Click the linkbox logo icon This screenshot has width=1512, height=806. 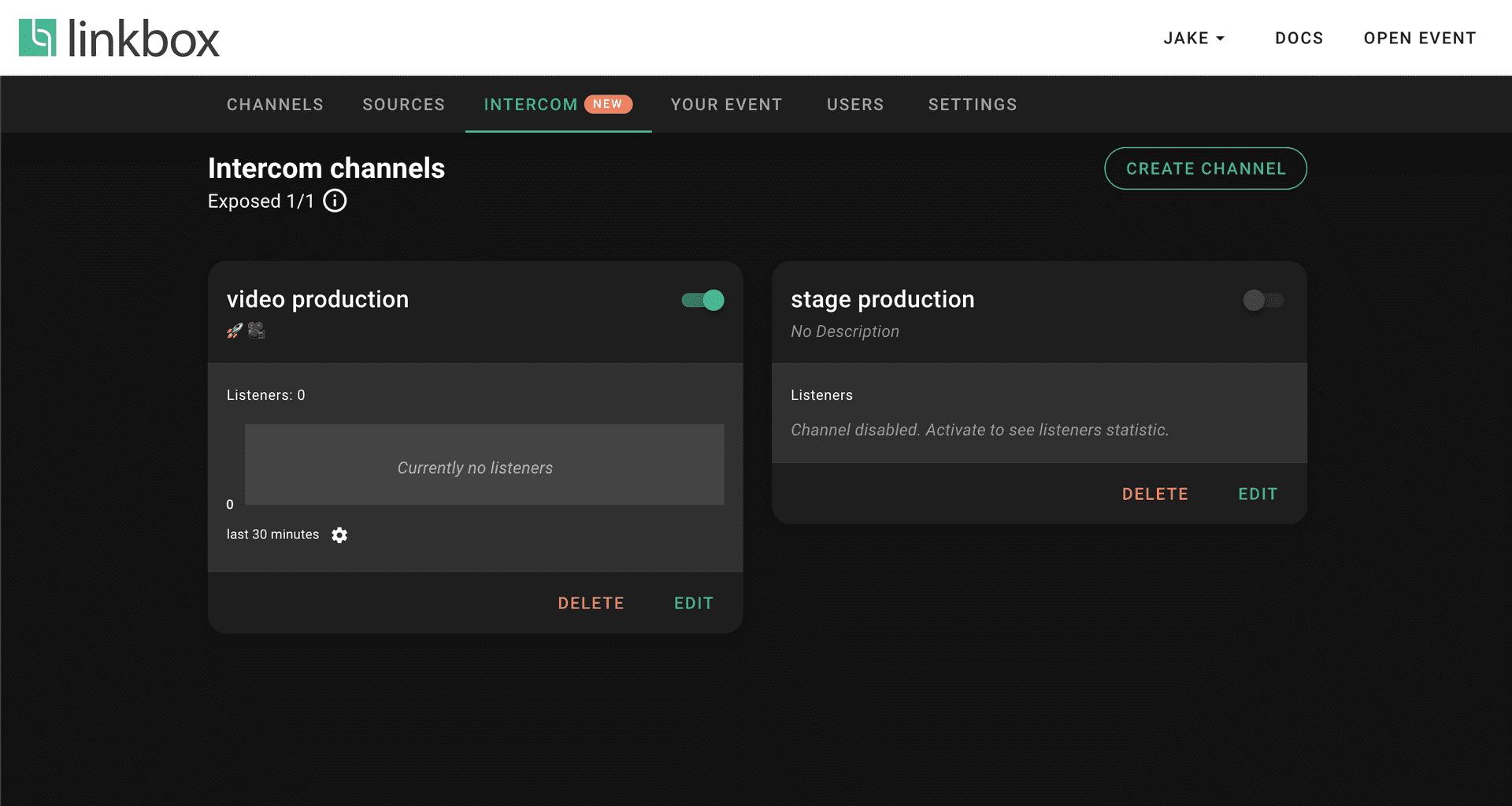click(38, 38)
